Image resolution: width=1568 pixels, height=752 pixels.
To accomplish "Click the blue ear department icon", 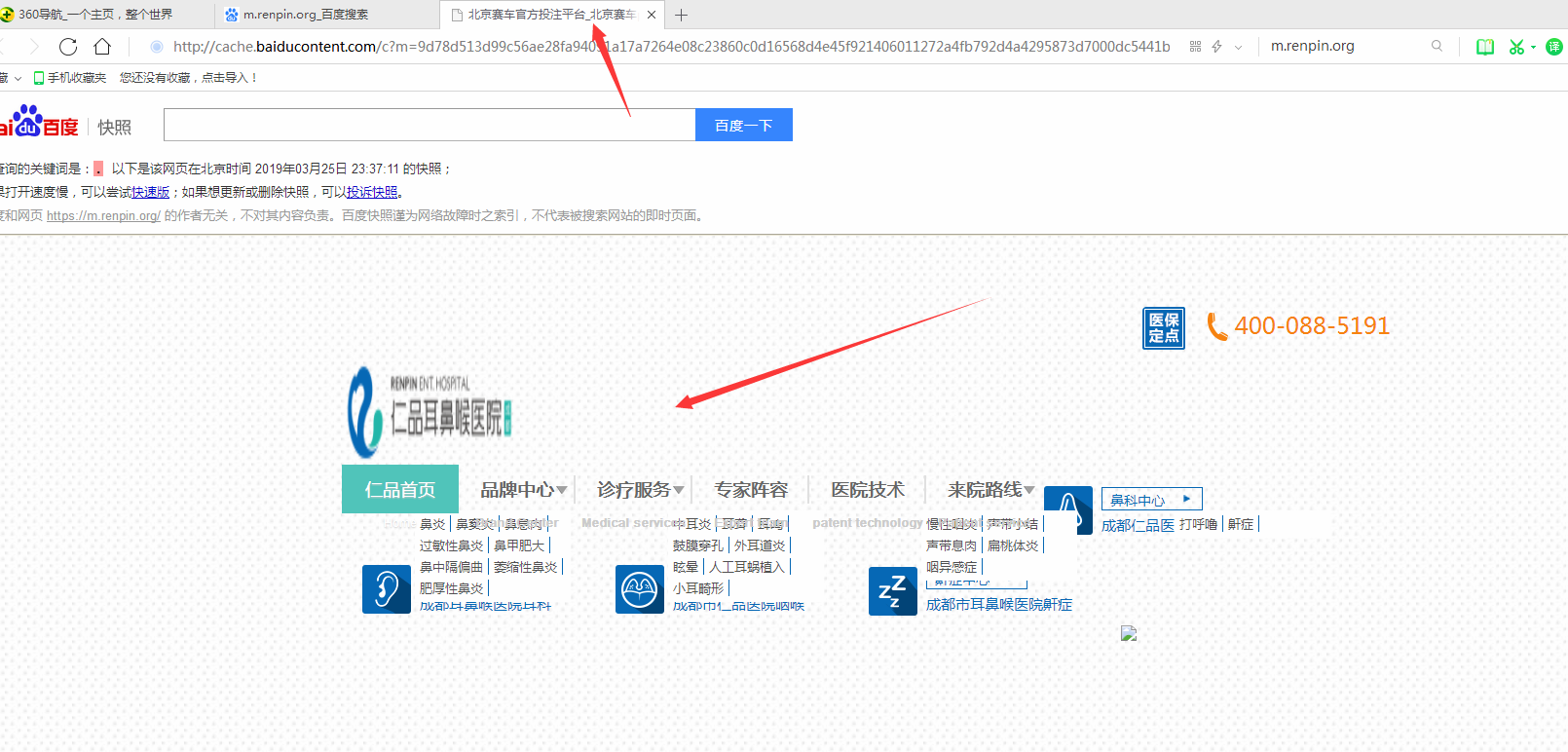I will (387, 589).
